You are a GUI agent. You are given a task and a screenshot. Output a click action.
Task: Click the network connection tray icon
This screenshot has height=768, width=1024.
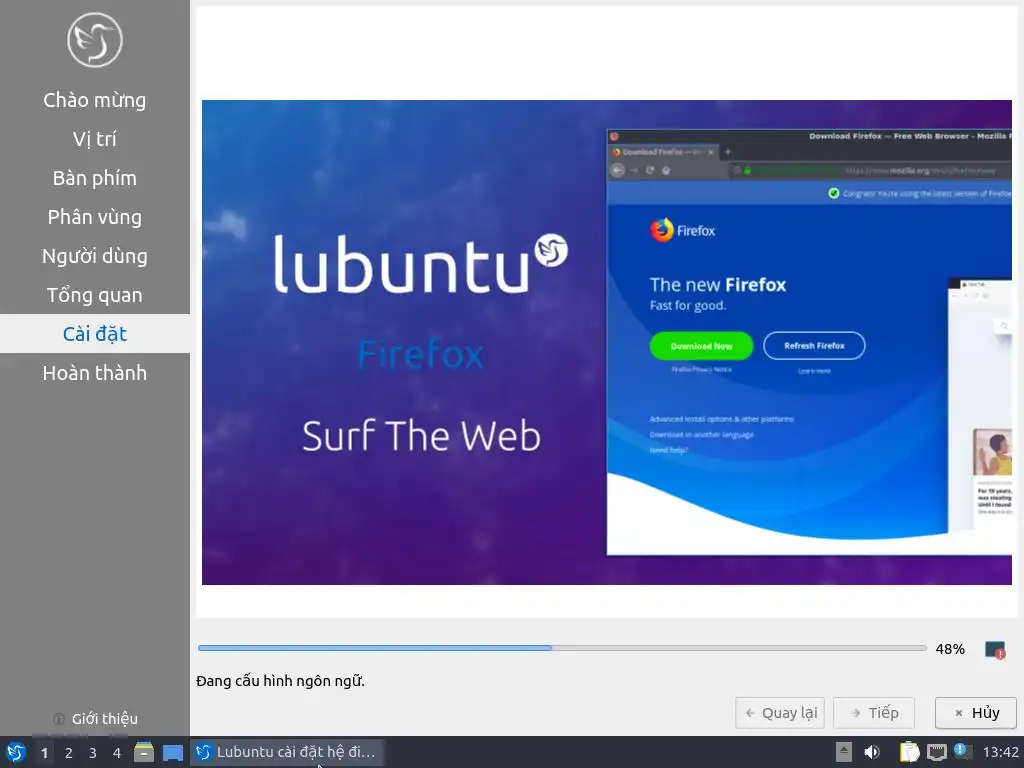tap(936, 752)
